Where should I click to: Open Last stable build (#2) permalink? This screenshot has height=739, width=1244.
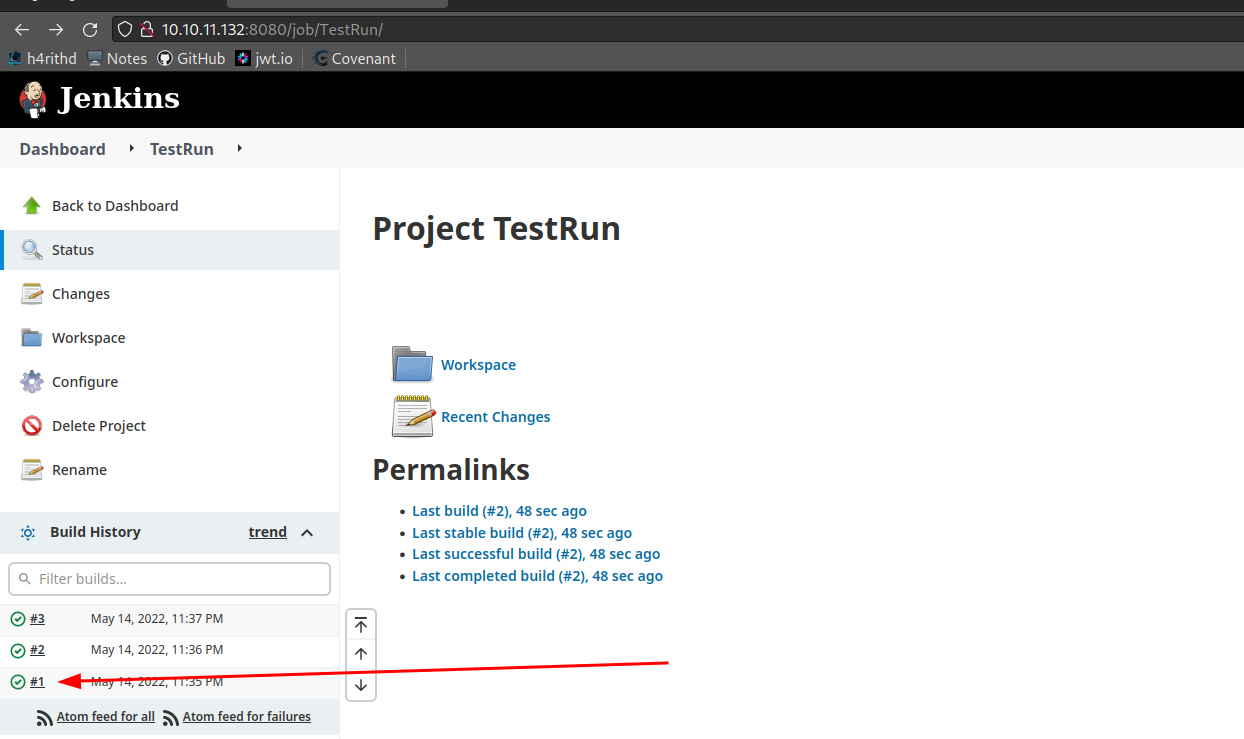coord(522,533)
